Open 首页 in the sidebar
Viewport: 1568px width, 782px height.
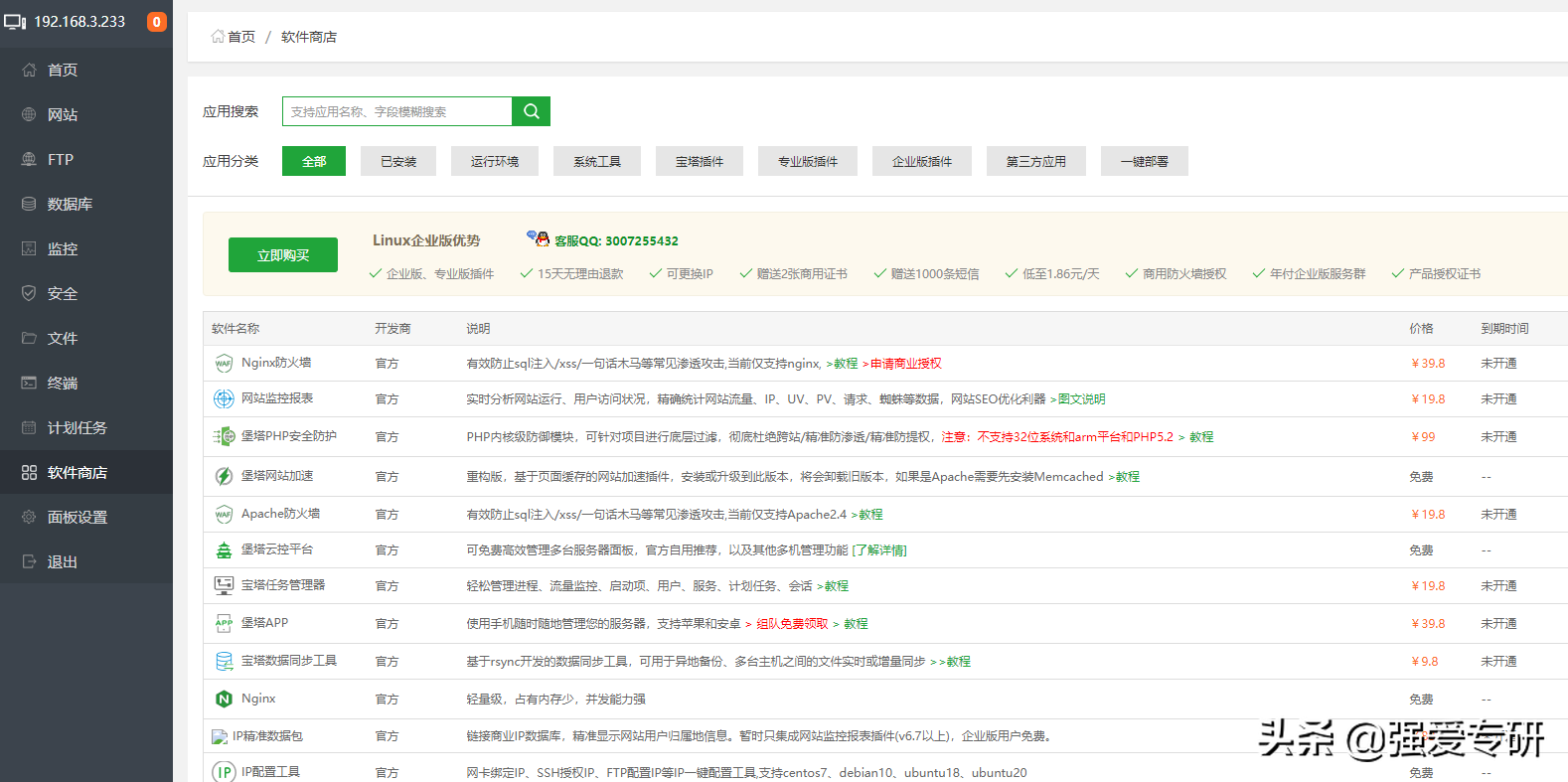click(x=86, y=70)
